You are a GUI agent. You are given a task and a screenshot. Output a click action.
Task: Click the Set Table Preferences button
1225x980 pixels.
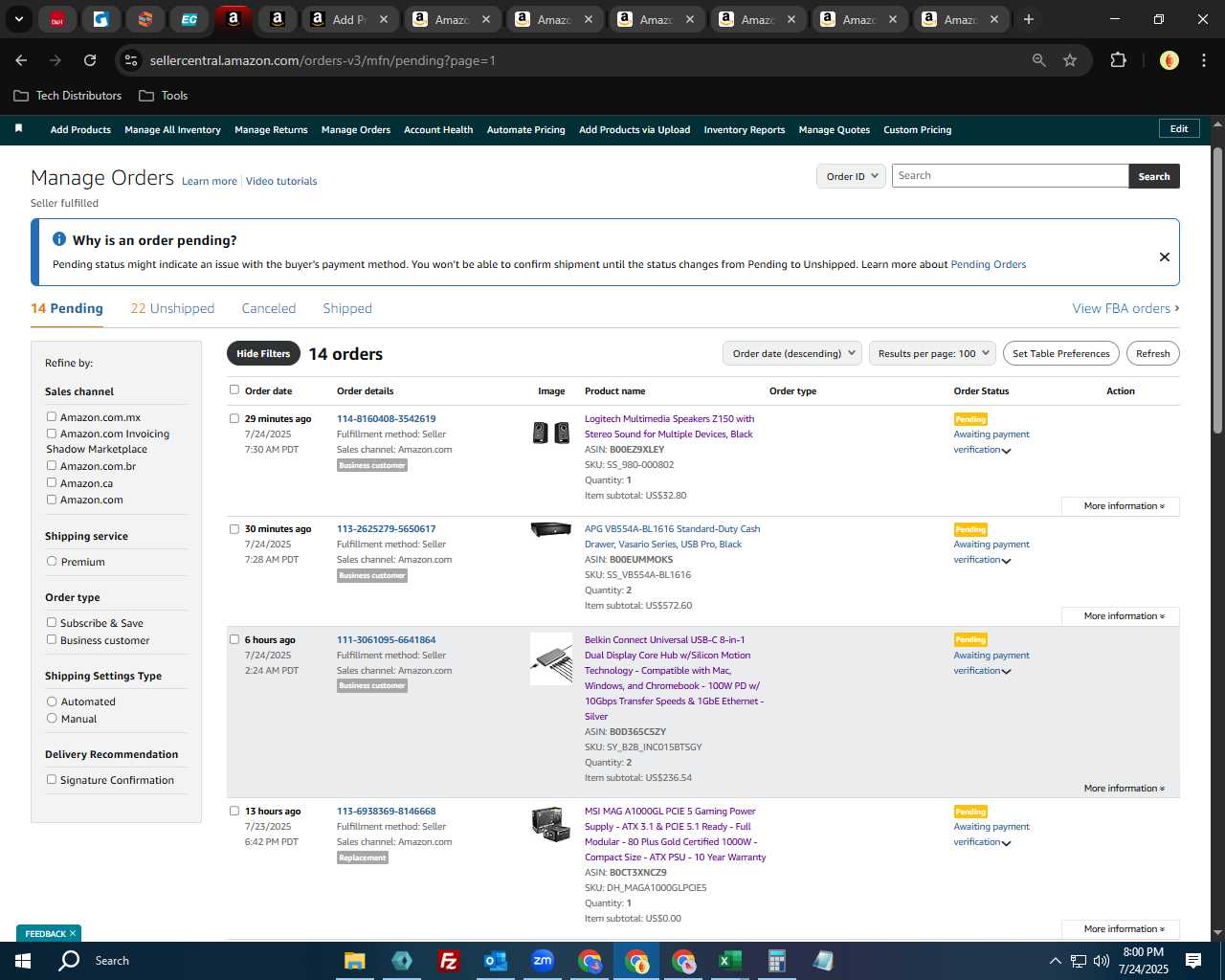[1061, 353]
